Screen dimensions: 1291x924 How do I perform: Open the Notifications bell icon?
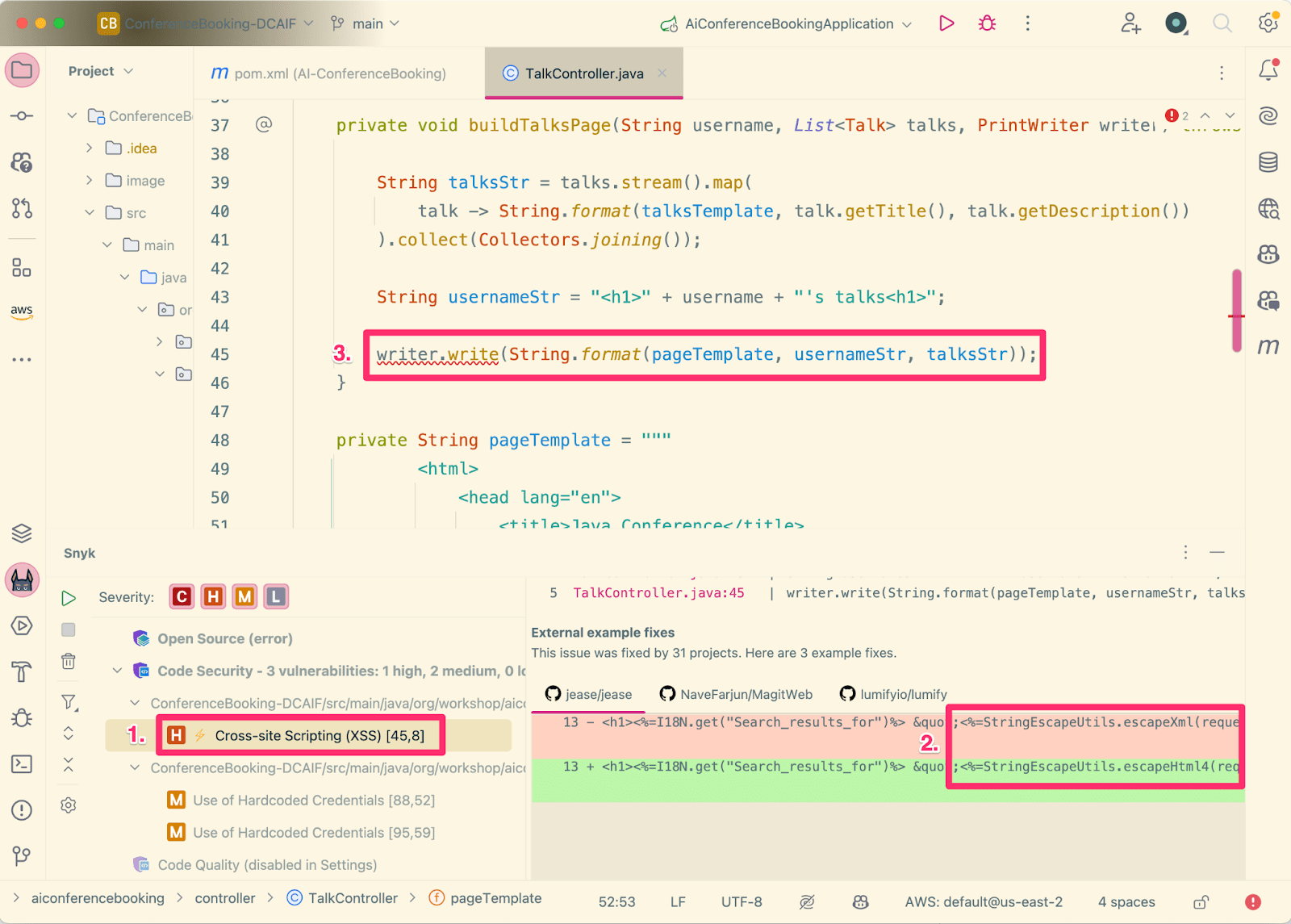1268,69
